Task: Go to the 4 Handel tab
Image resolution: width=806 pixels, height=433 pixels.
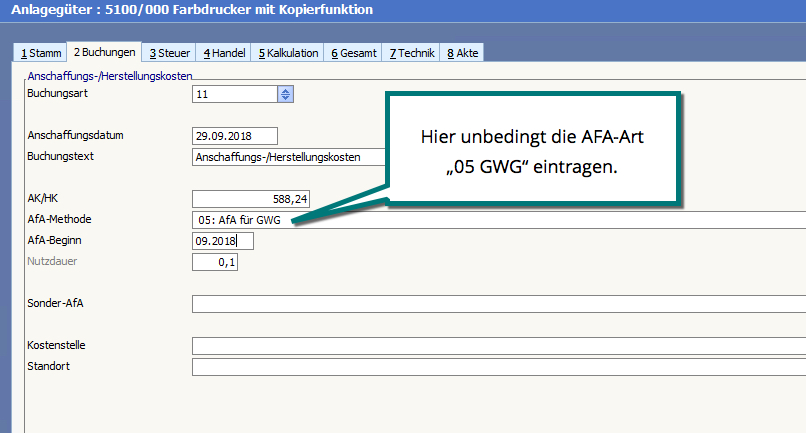Action: [x=224, y=53]
